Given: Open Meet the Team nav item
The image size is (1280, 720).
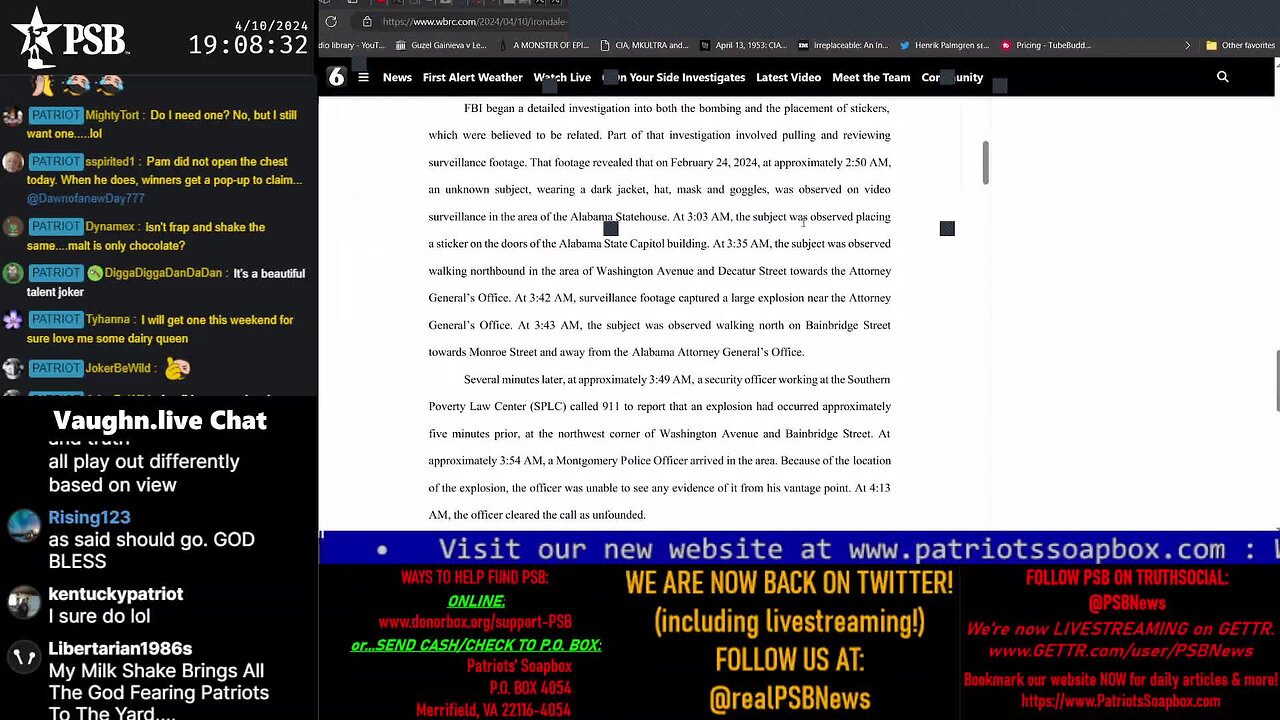Looking at the screenshot, I should (x=871, y=77).
